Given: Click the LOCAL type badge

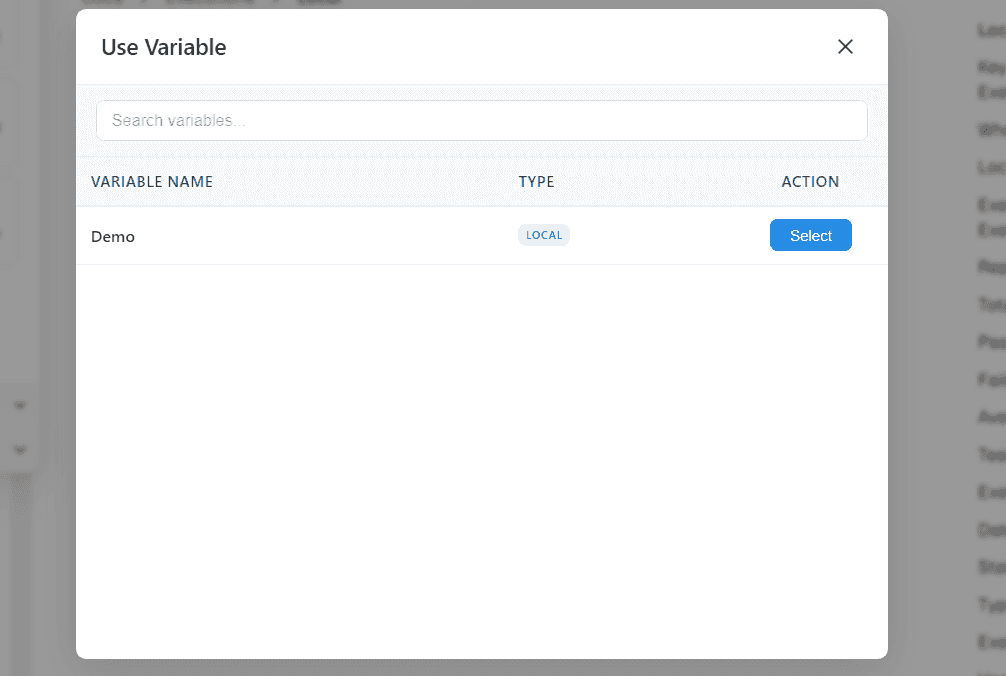Looking at the screenshot, I should (x=544, y=235).
